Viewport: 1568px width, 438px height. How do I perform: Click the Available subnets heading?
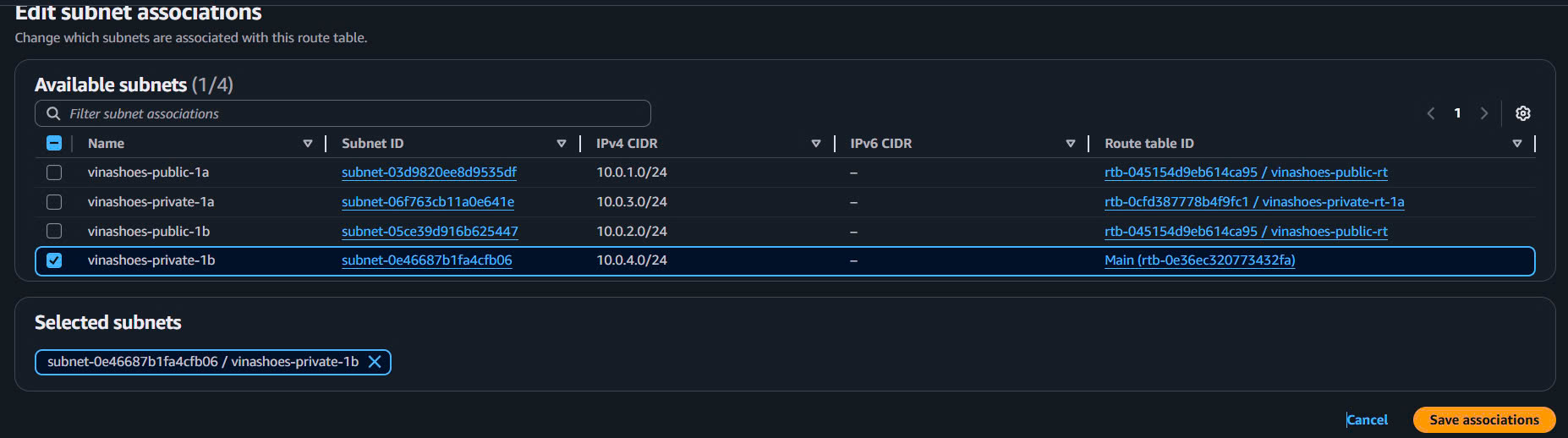click(x=134, y=85)
